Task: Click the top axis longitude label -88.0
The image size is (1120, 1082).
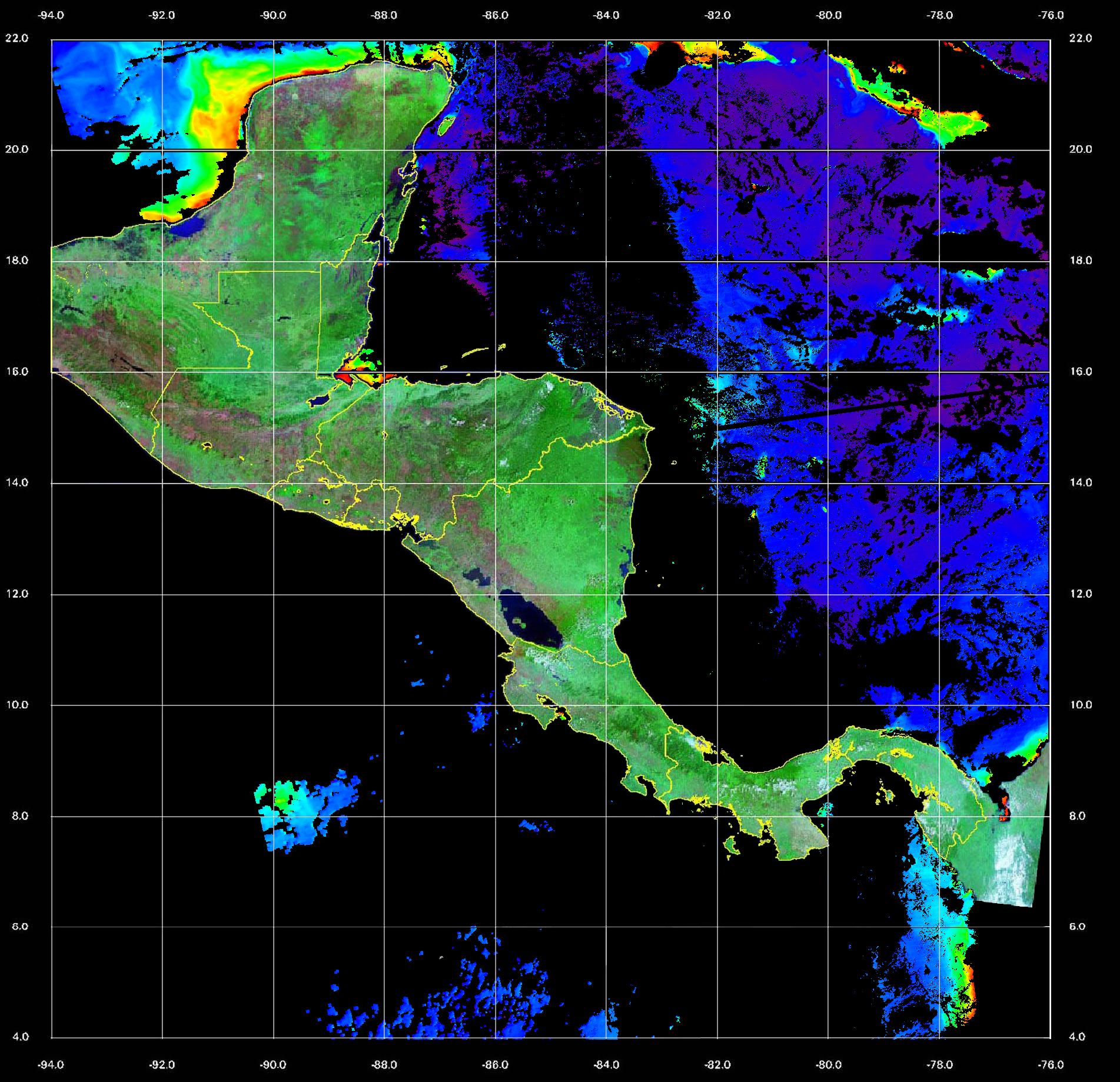Action: [x=384, y=16]
